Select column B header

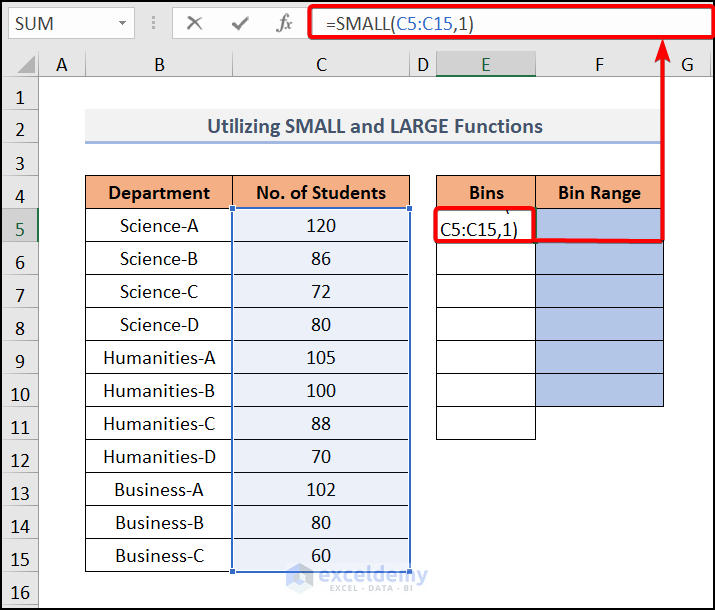[x=159, y=64]
